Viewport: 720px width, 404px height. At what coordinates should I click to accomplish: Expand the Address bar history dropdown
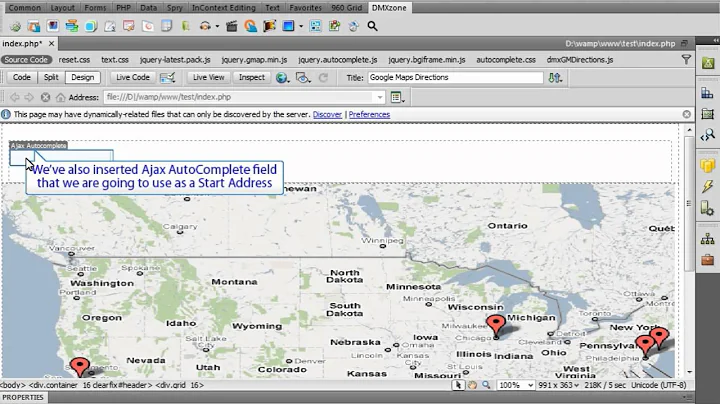pos(380,97)
